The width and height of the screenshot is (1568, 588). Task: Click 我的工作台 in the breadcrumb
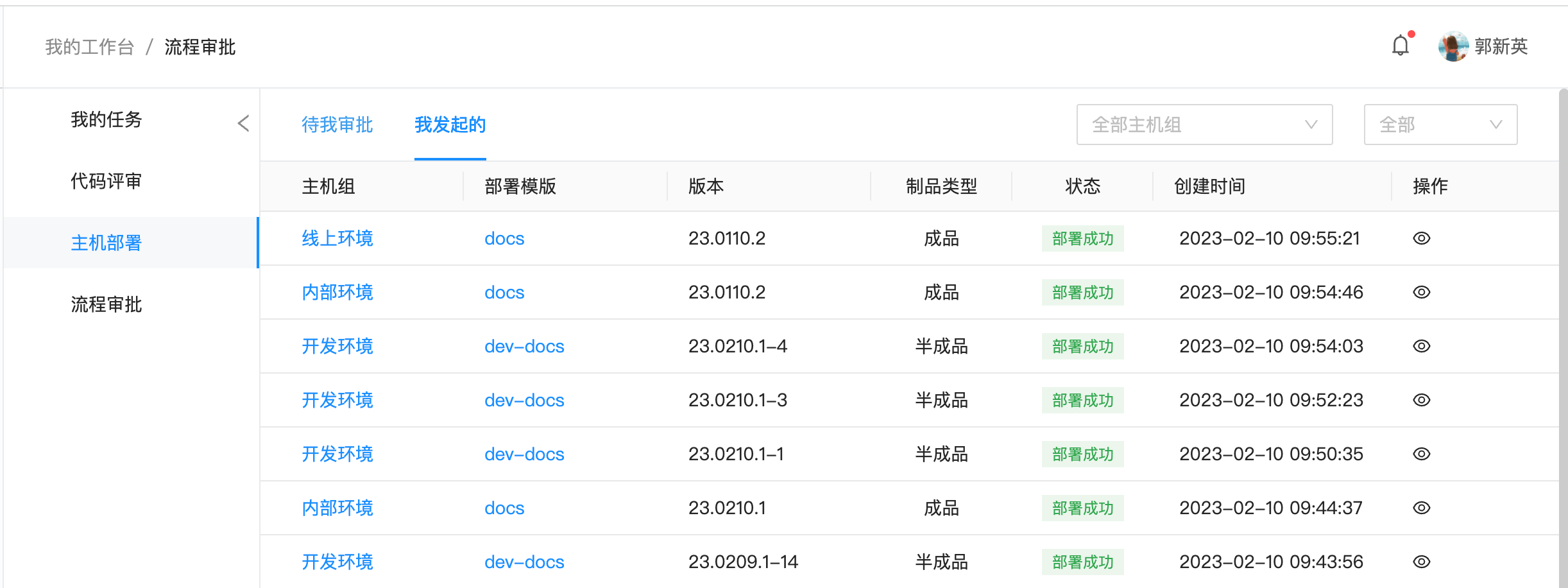[89, 47]
